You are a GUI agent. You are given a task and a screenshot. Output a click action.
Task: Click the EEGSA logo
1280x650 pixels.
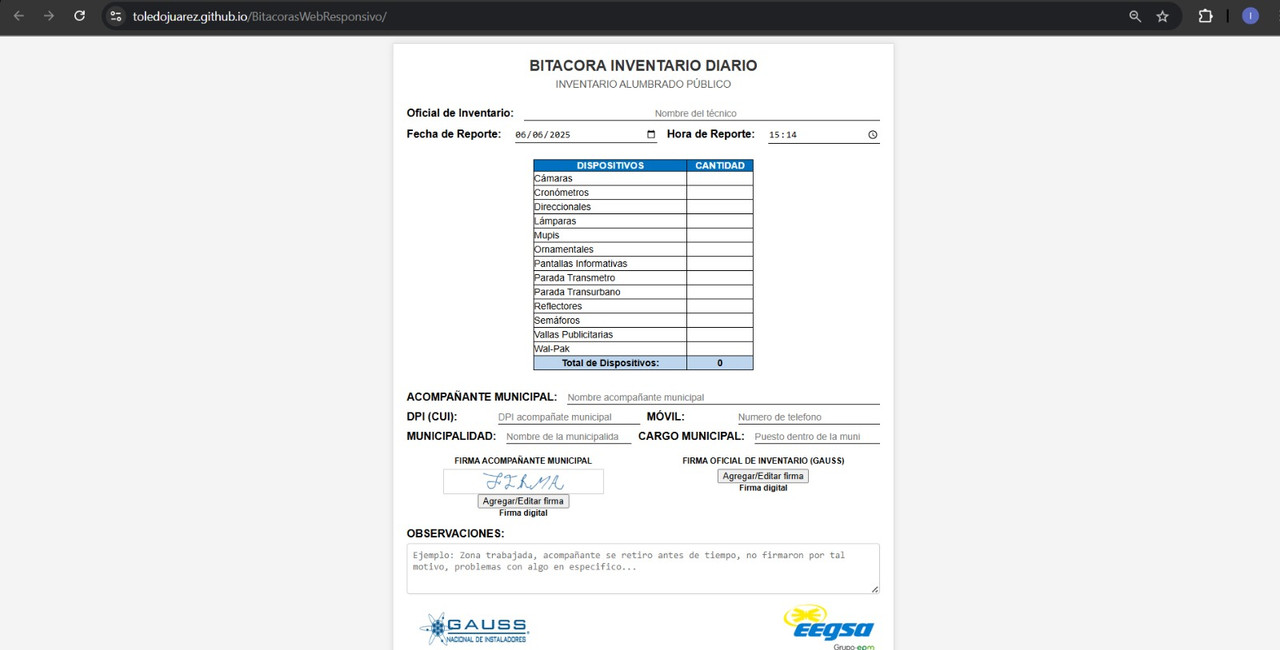tap(828, 626)
